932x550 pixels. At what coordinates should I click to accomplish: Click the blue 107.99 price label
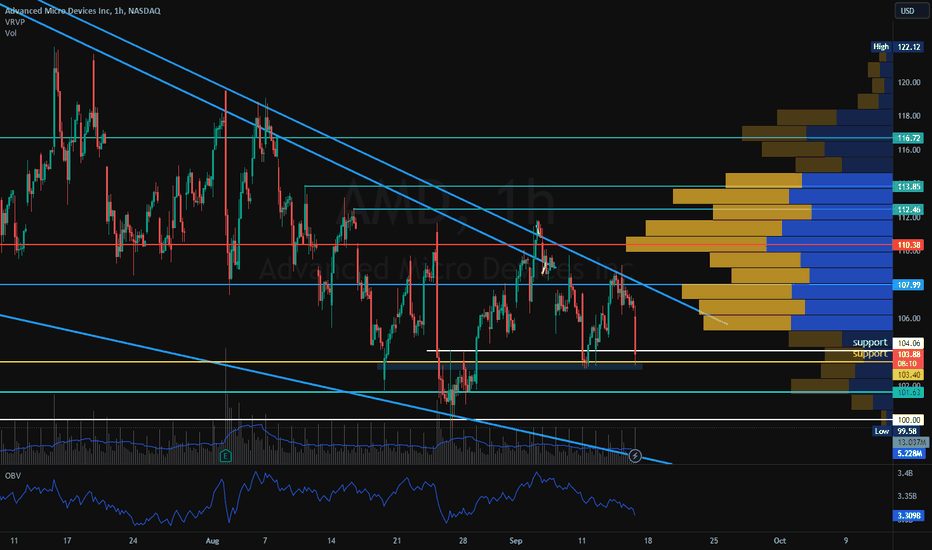point(909,285)
